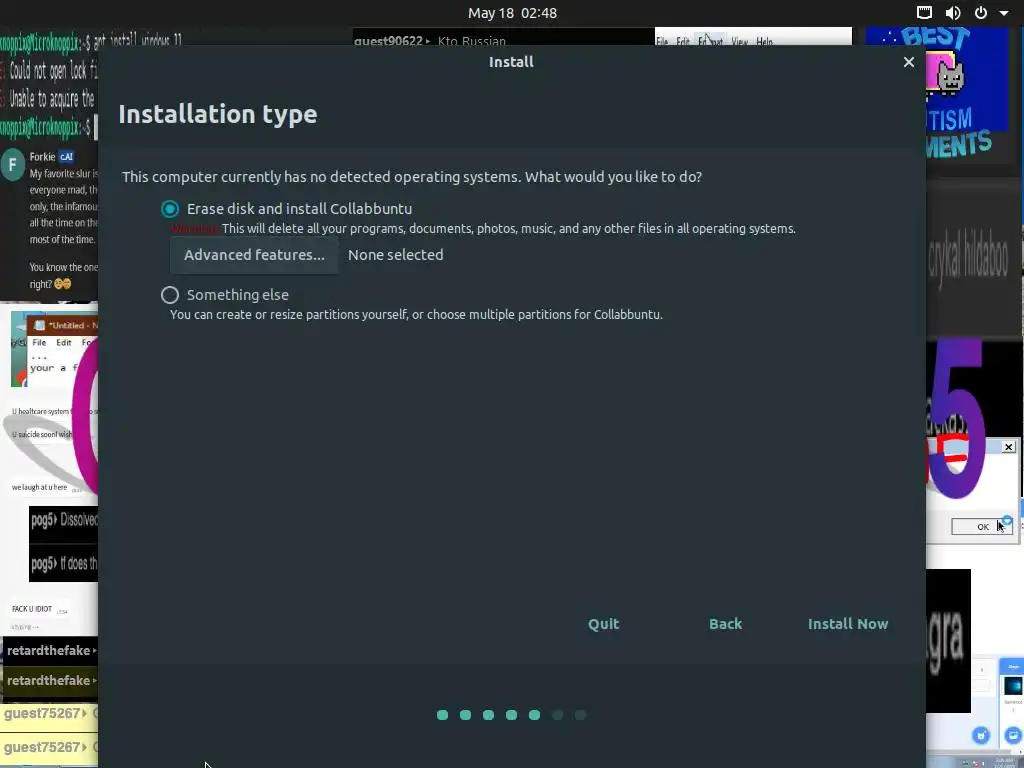Click the Installation type heading
Screen dimensions: 1024x768
coord(217,114)
